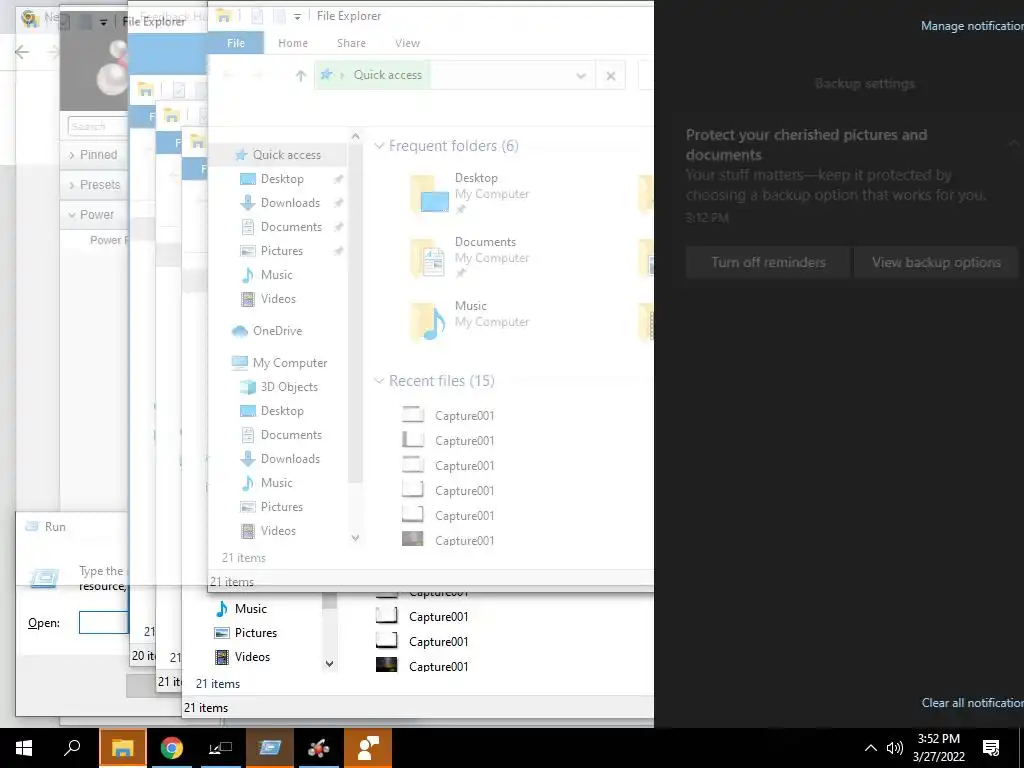1024x768 pixels.
Task: Open pinned Documents under Quick access
Action: point(291,227)
